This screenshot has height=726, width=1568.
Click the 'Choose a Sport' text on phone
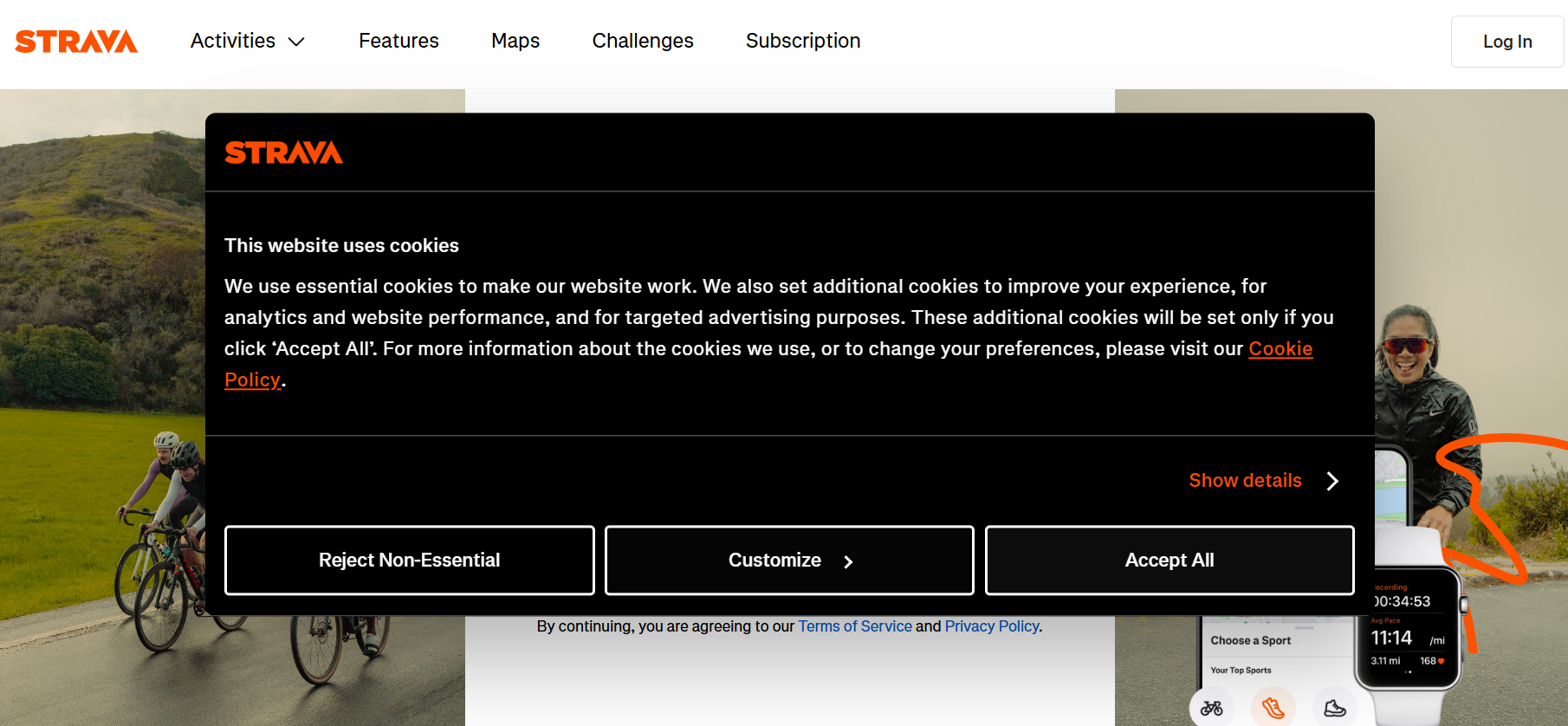[1250, 641]
